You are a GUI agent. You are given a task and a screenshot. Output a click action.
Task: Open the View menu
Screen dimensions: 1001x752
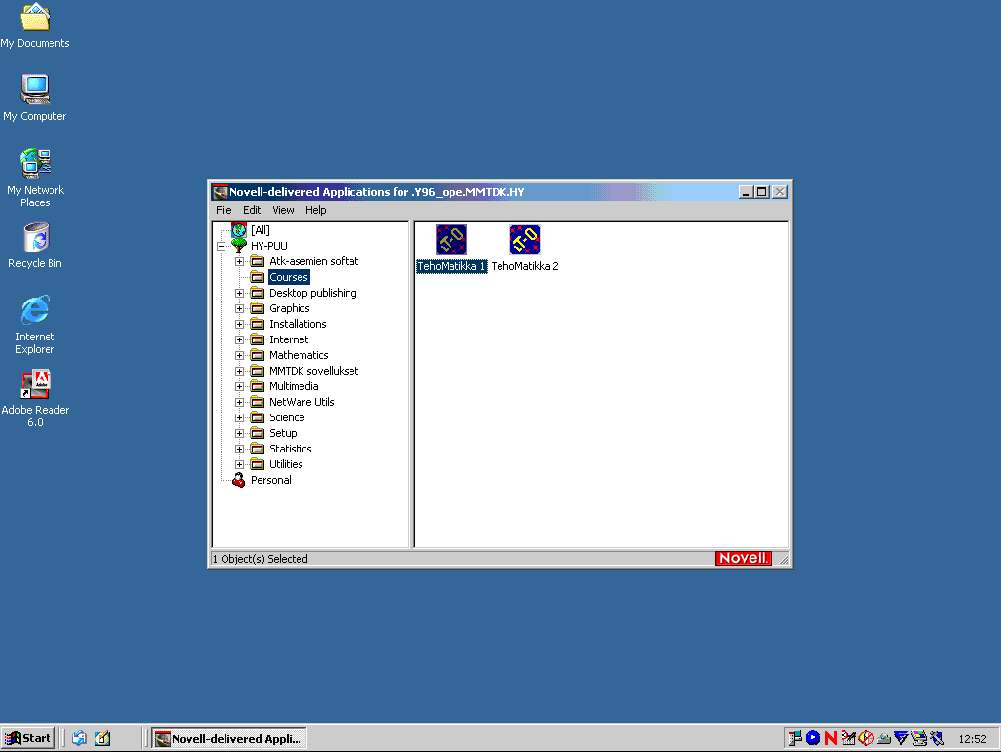click(283, 210)
